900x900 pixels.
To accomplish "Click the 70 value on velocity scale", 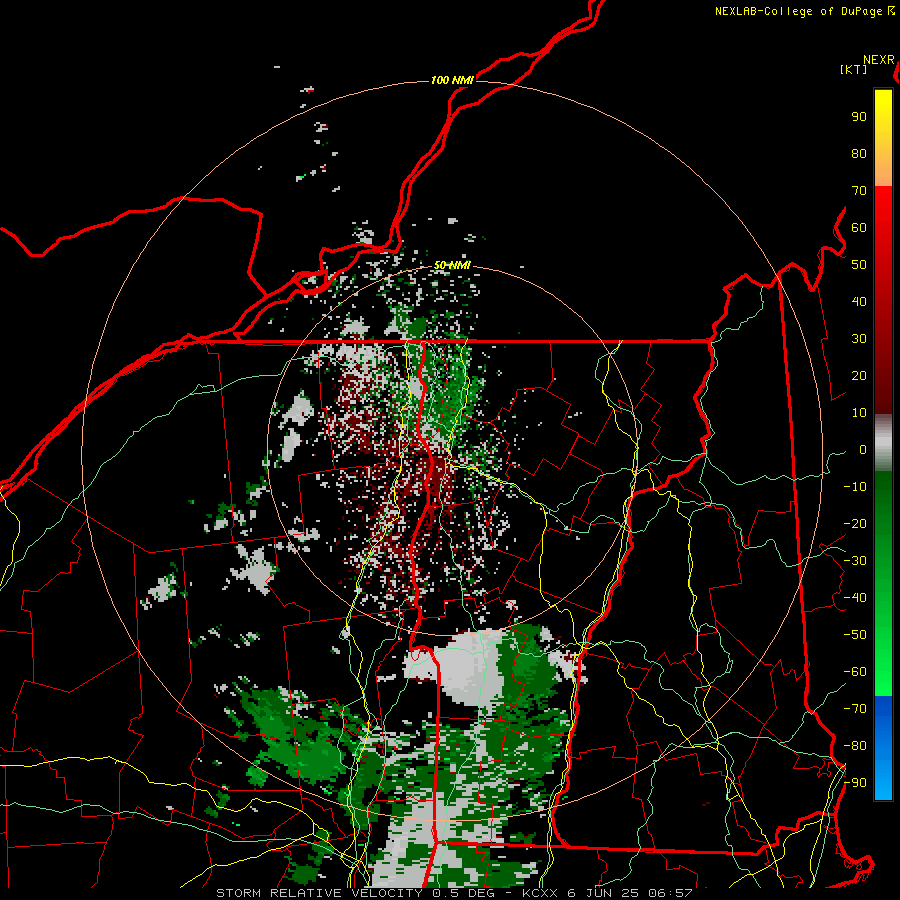I will pyautogui.click(x=859, y=191).
